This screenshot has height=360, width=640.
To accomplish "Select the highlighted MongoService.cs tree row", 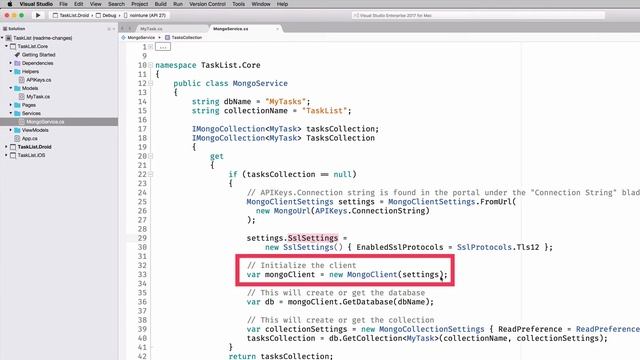I will (59, 122).
